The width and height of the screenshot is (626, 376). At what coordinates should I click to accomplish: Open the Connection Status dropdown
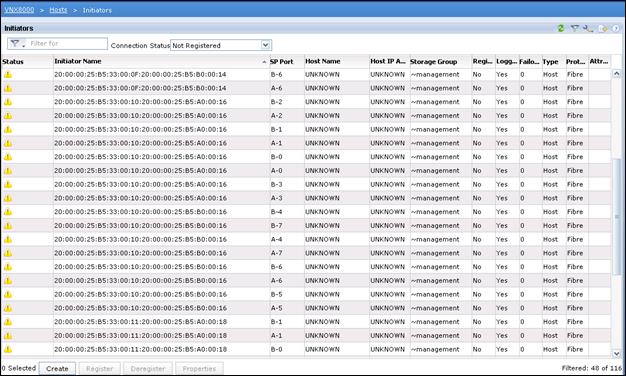(x=221, y=45)
